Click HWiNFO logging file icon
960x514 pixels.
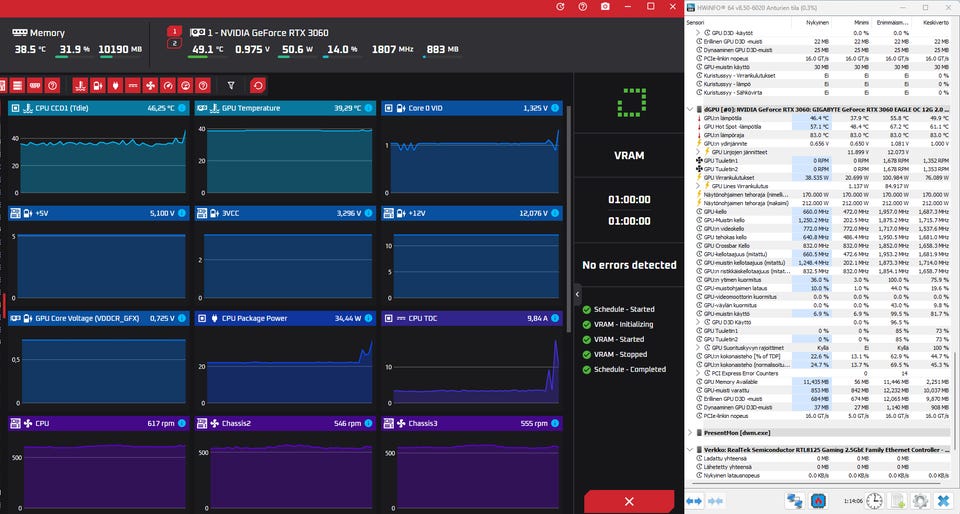point(898,501)
